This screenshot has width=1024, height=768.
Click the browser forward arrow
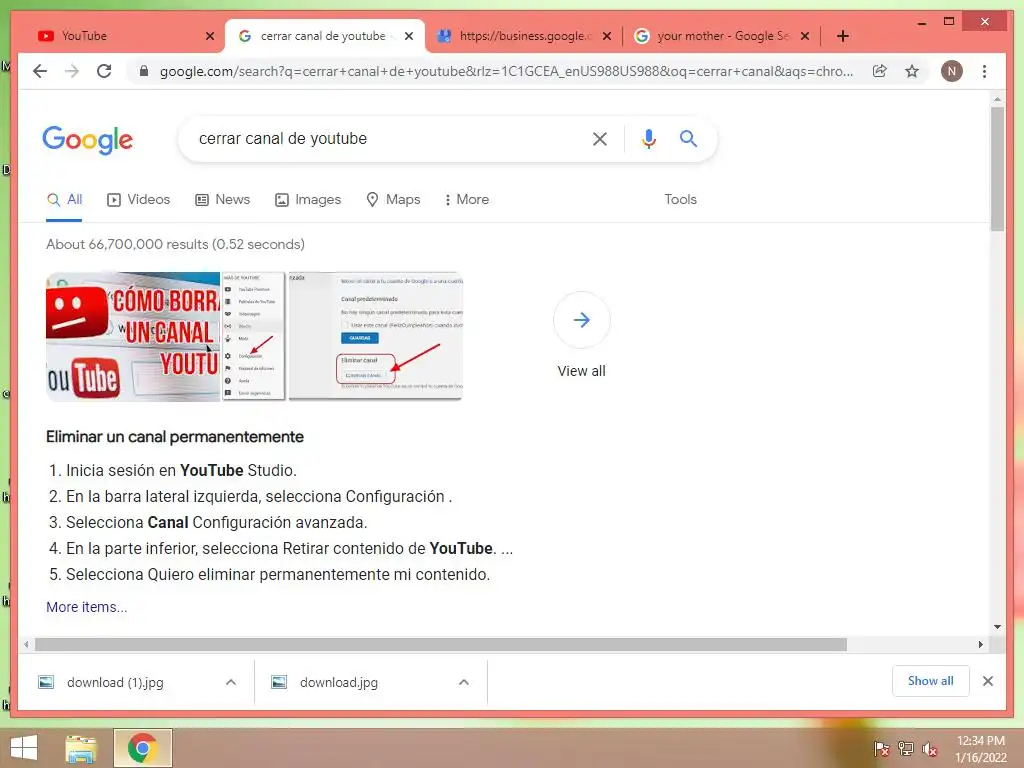(72, 71)
